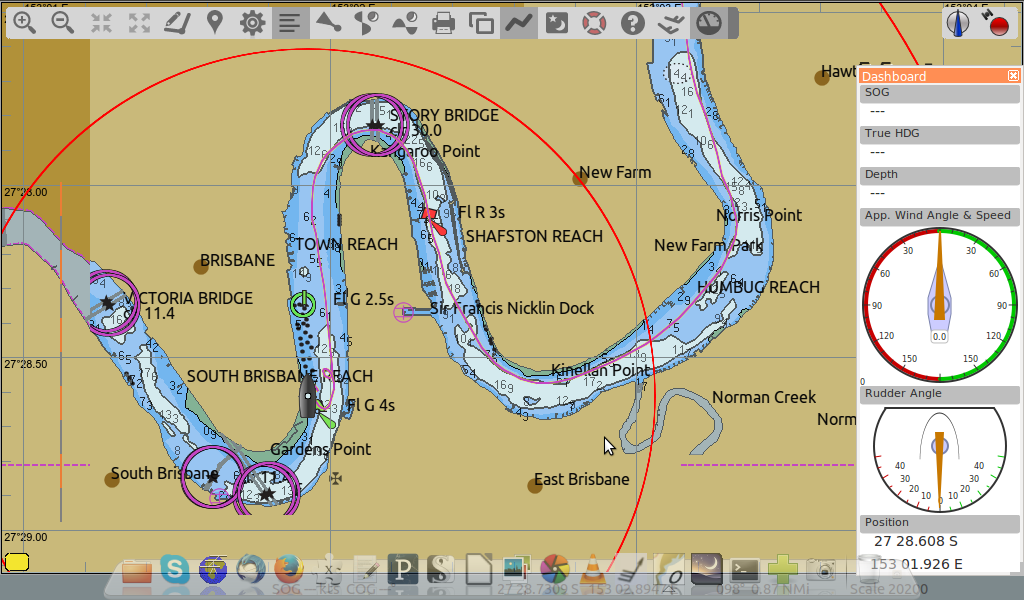Click the Story Bridge marker on chart

(x=373, y=124)
